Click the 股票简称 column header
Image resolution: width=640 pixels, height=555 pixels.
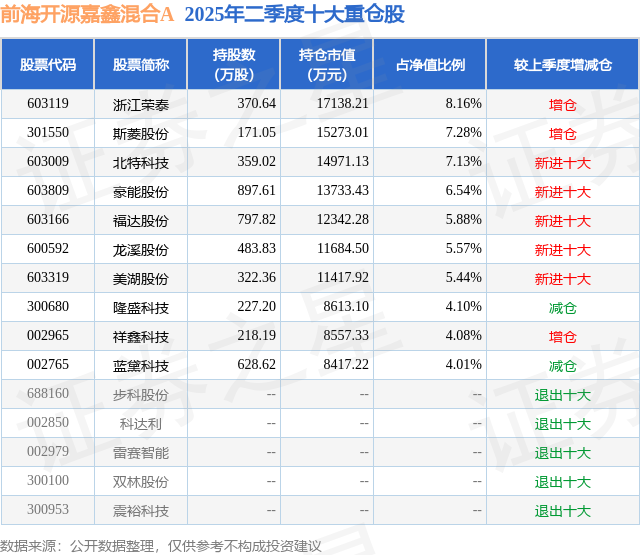(141, 64)
